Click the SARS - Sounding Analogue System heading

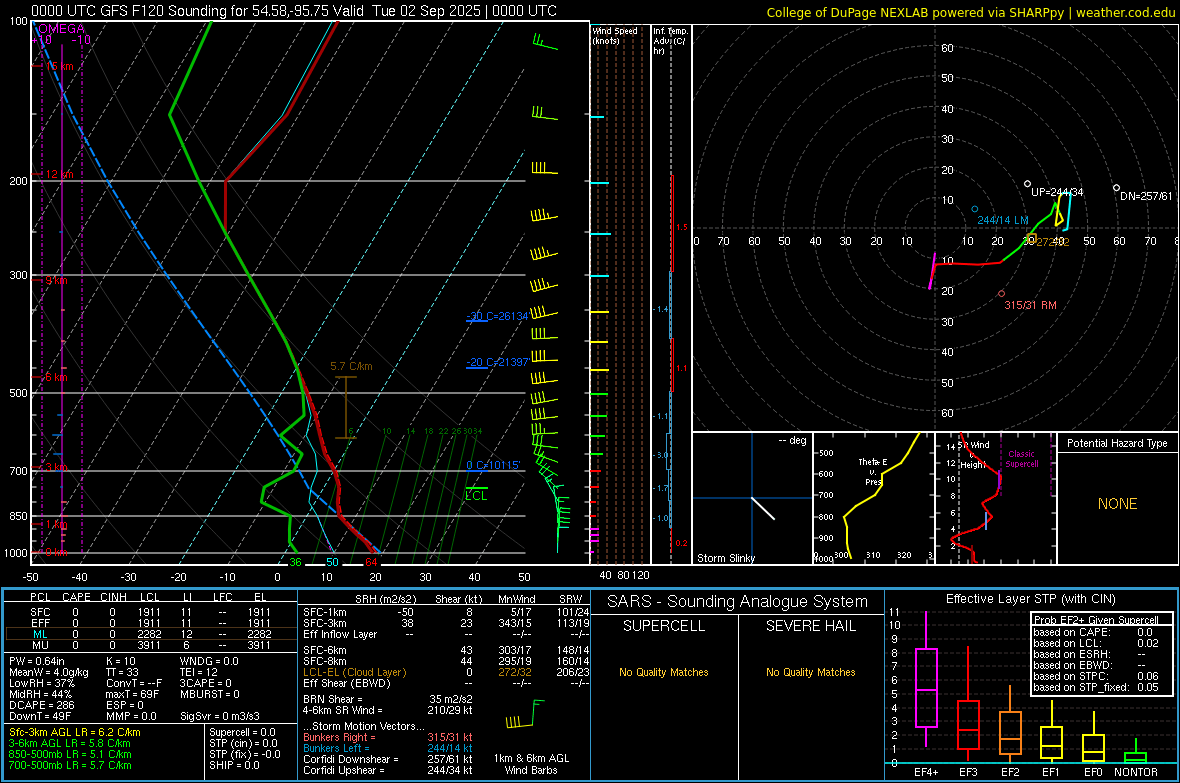[738, 602]
